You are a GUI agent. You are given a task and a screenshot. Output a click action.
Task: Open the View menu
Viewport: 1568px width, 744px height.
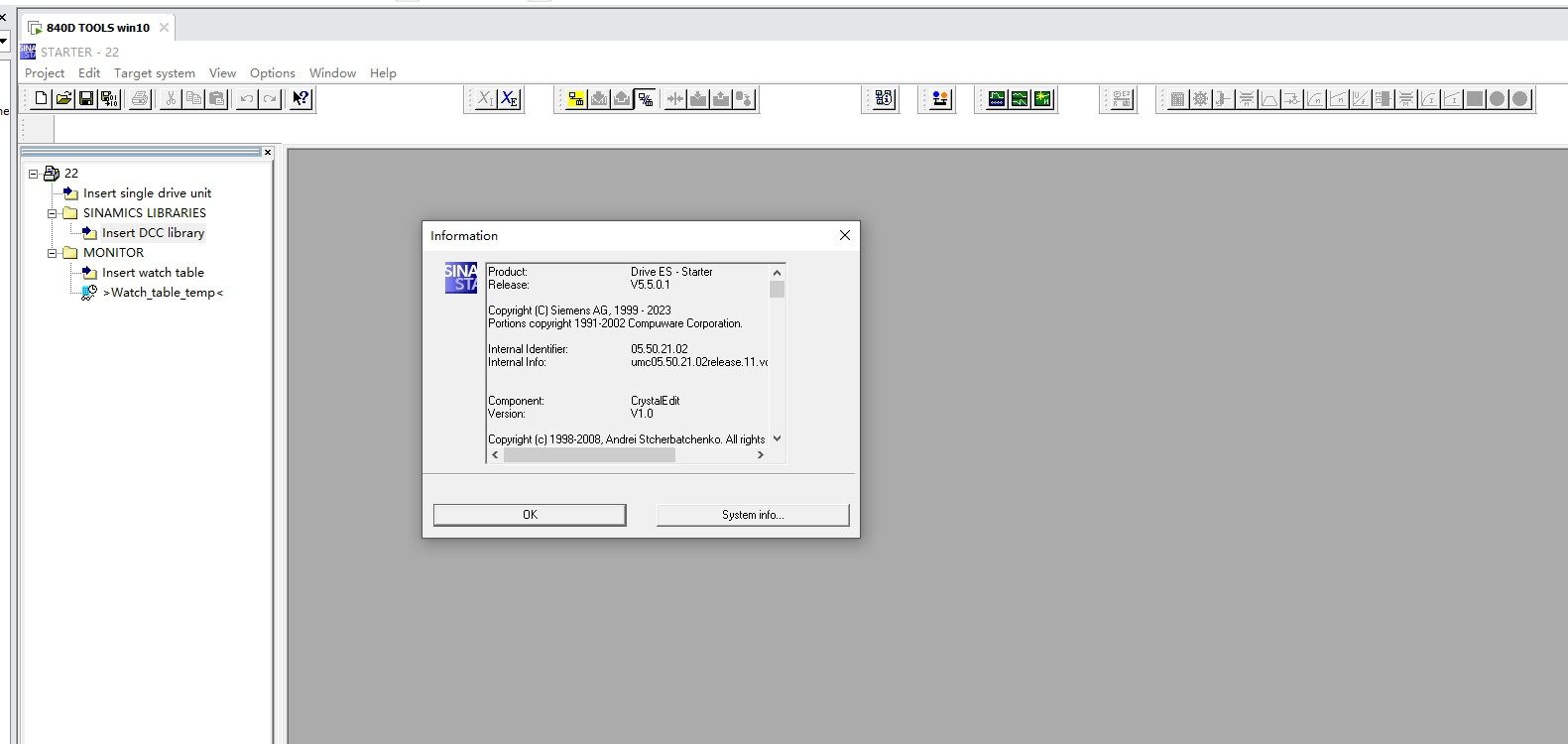pyautogui.click(x=222, y=72)
